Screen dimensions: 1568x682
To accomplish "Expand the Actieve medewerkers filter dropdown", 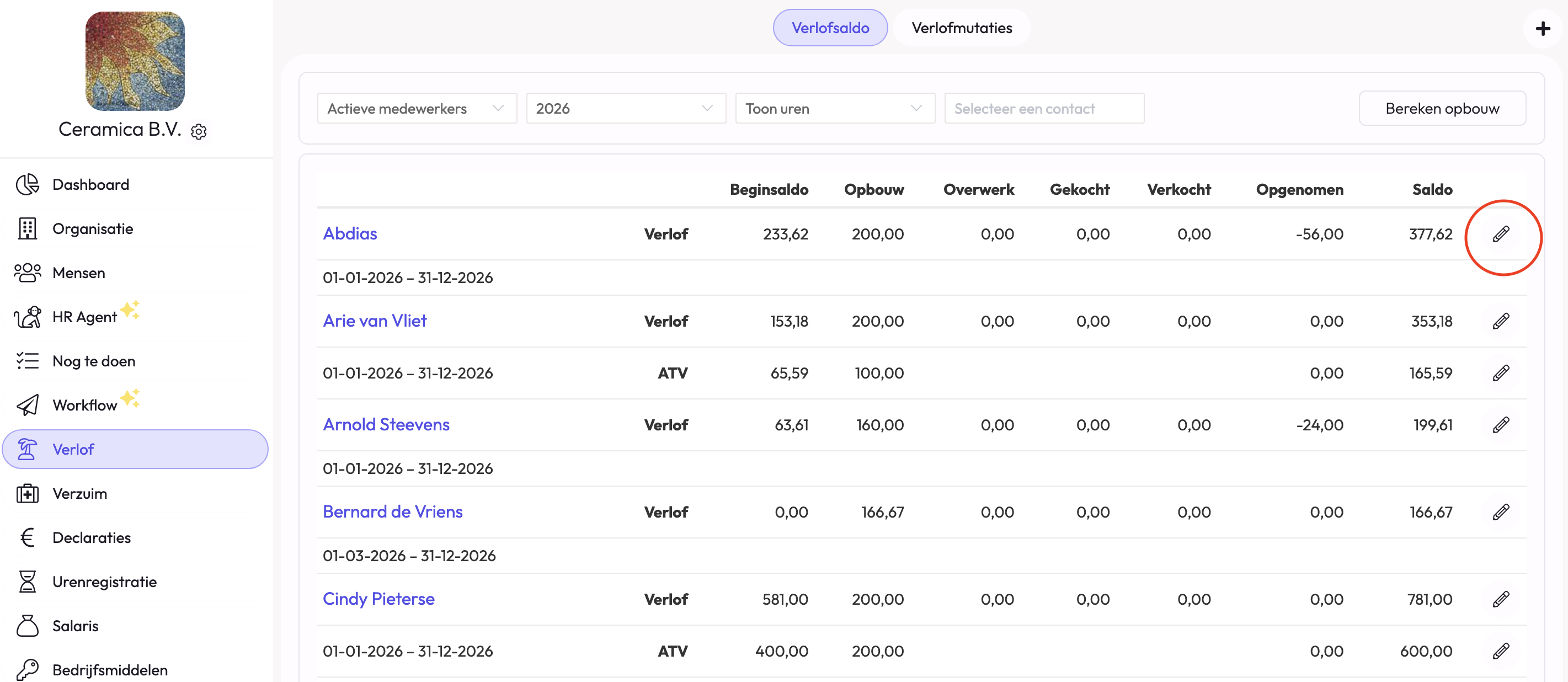I will click(x=417, y=108).
